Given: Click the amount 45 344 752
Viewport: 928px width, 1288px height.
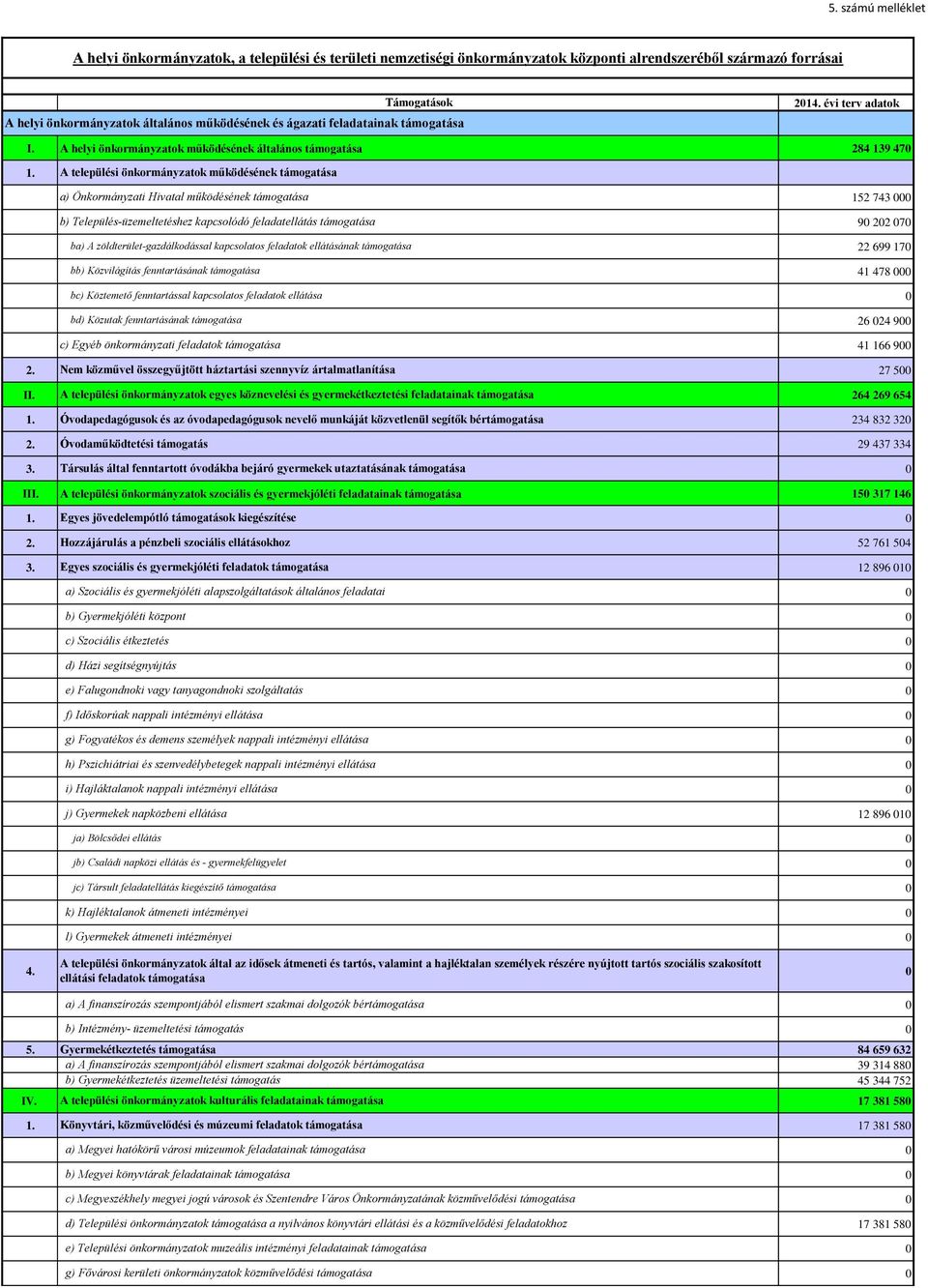Looking at the screenshot, I should click(x=884, y=1081).
